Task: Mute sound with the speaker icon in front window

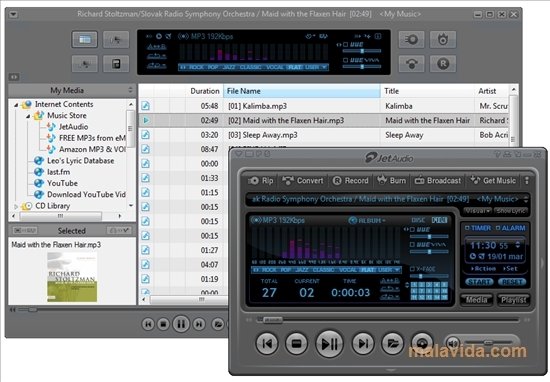Action: (x=453, y=343)
